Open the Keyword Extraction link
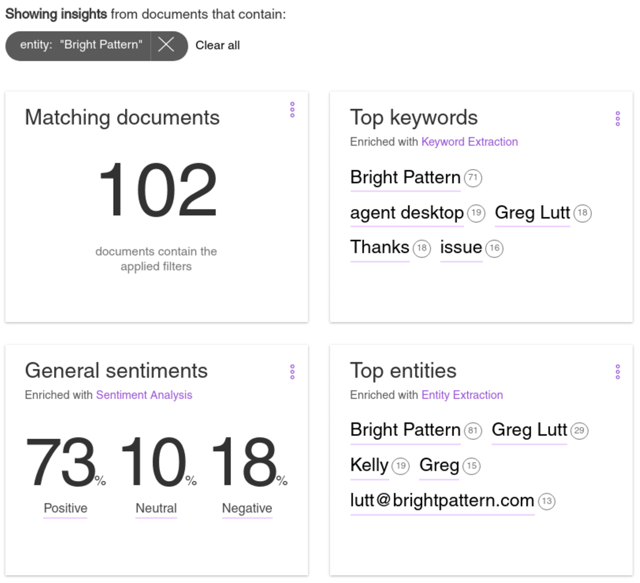This screenshot has height=583, width=640. click(469, 142)
